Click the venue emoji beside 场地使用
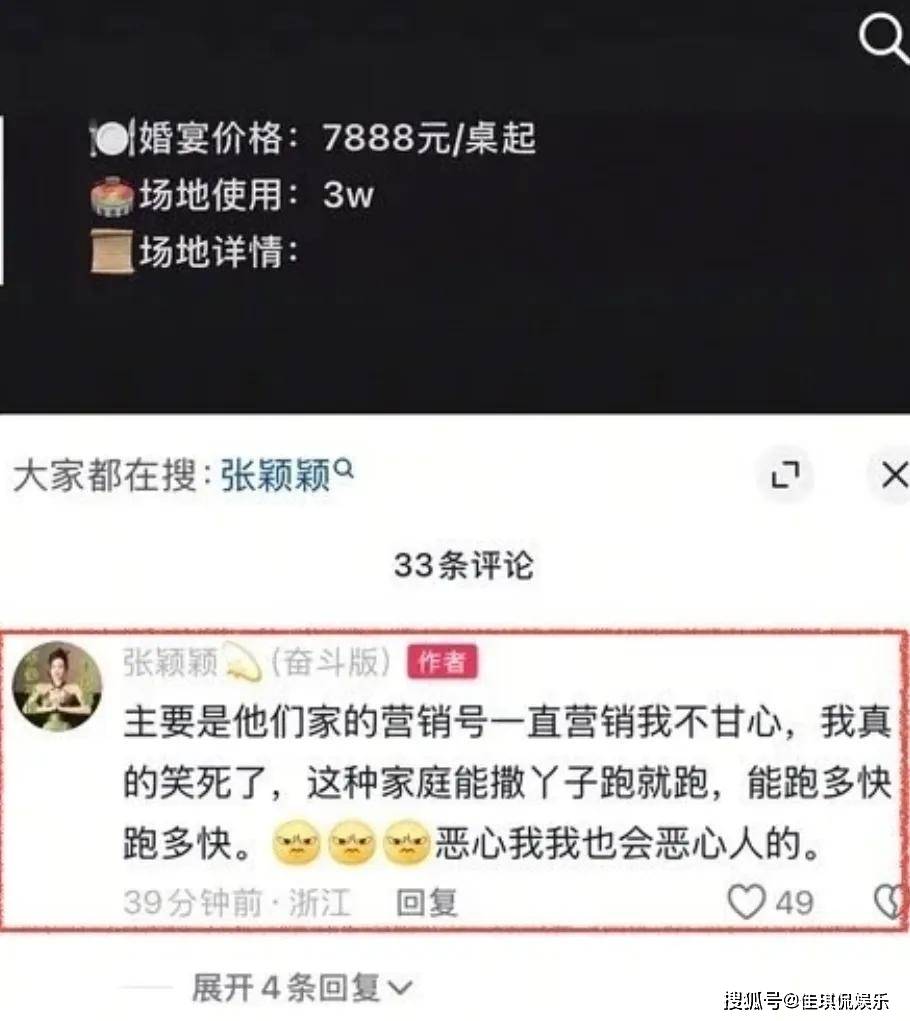910x1021 pixels. [113, 195]
